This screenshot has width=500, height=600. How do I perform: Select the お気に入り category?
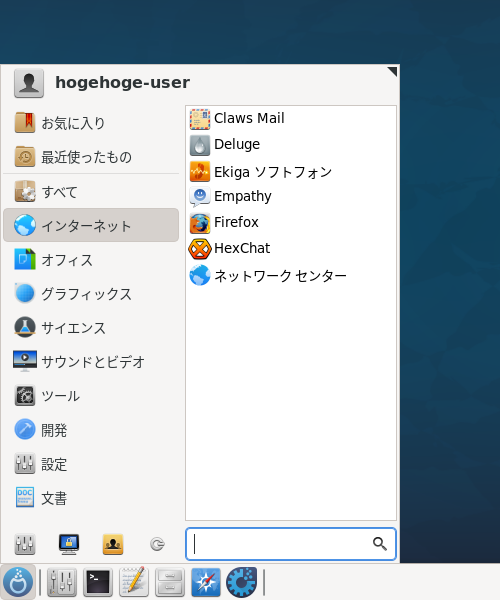point(91,123)
